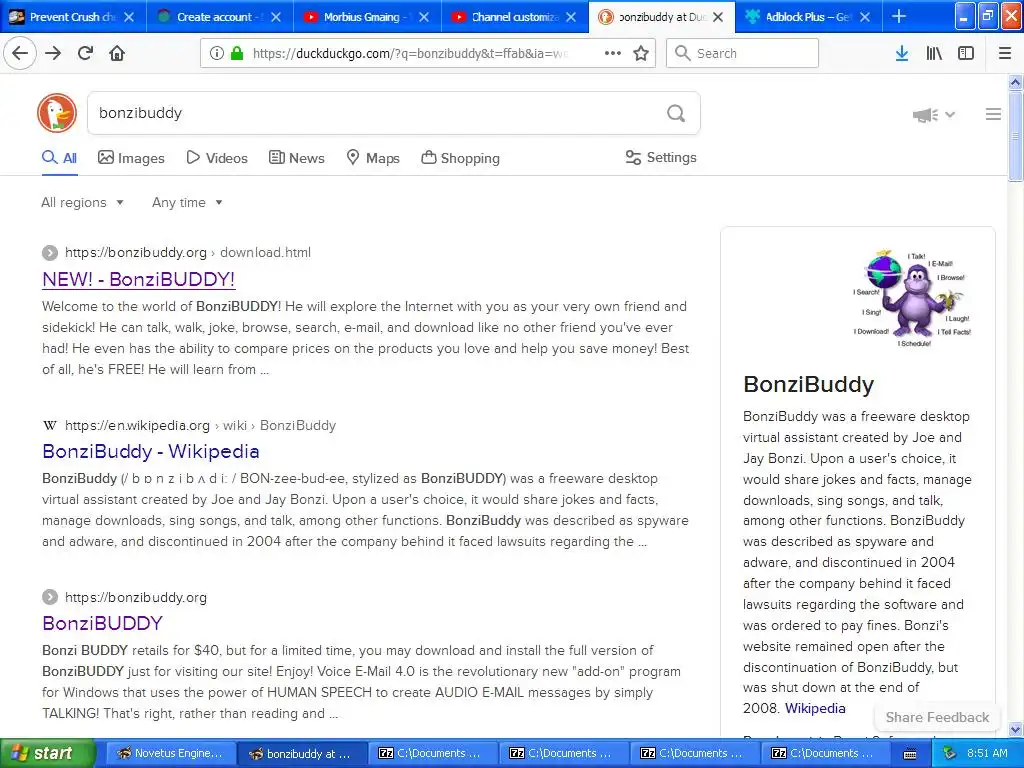Focus the Firefox Search box

[743, 54]
